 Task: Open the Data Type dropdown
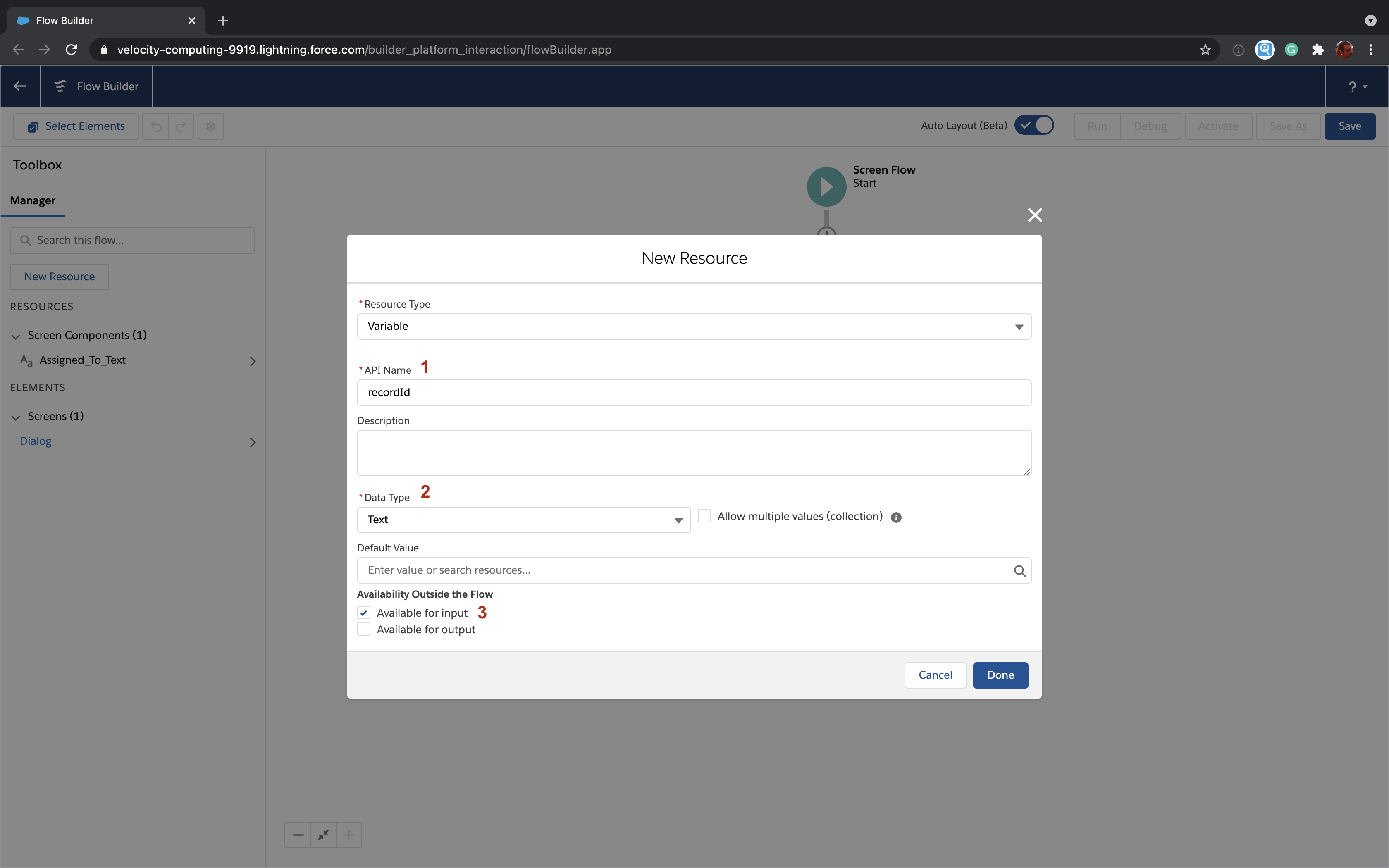pos(523,520)
